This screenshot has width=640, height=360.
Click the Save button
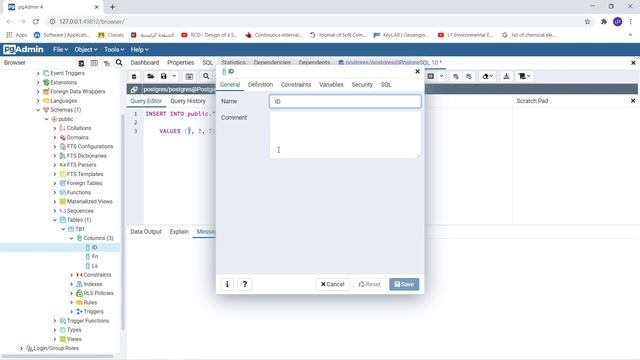click(404, 284)
